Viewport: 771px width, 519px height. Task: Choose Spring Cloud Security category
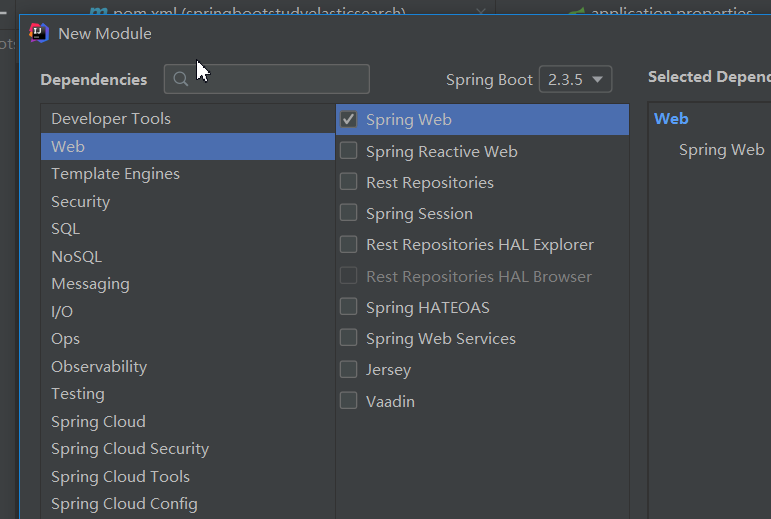pos(188,449)
